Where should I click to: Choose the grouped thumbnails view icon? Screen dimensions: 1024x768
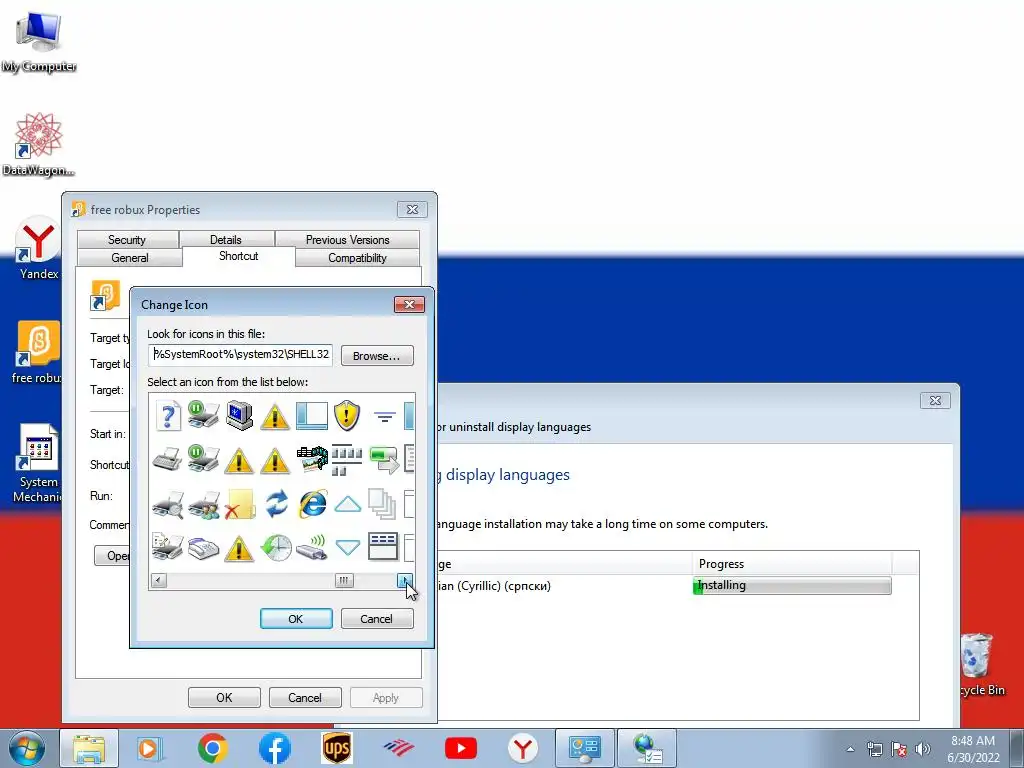tap(347, 460)
